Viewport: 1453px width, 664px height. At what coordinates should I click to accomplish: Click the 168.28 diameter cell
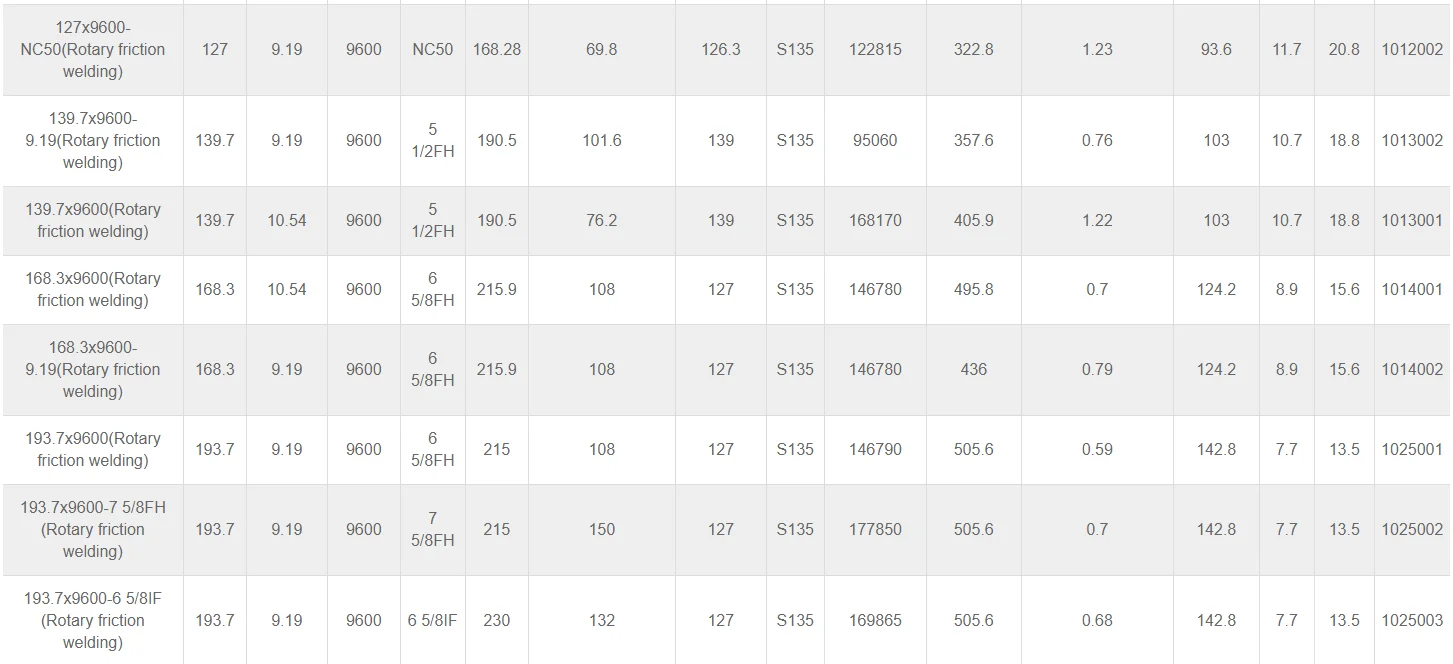(x=496, y=49)
